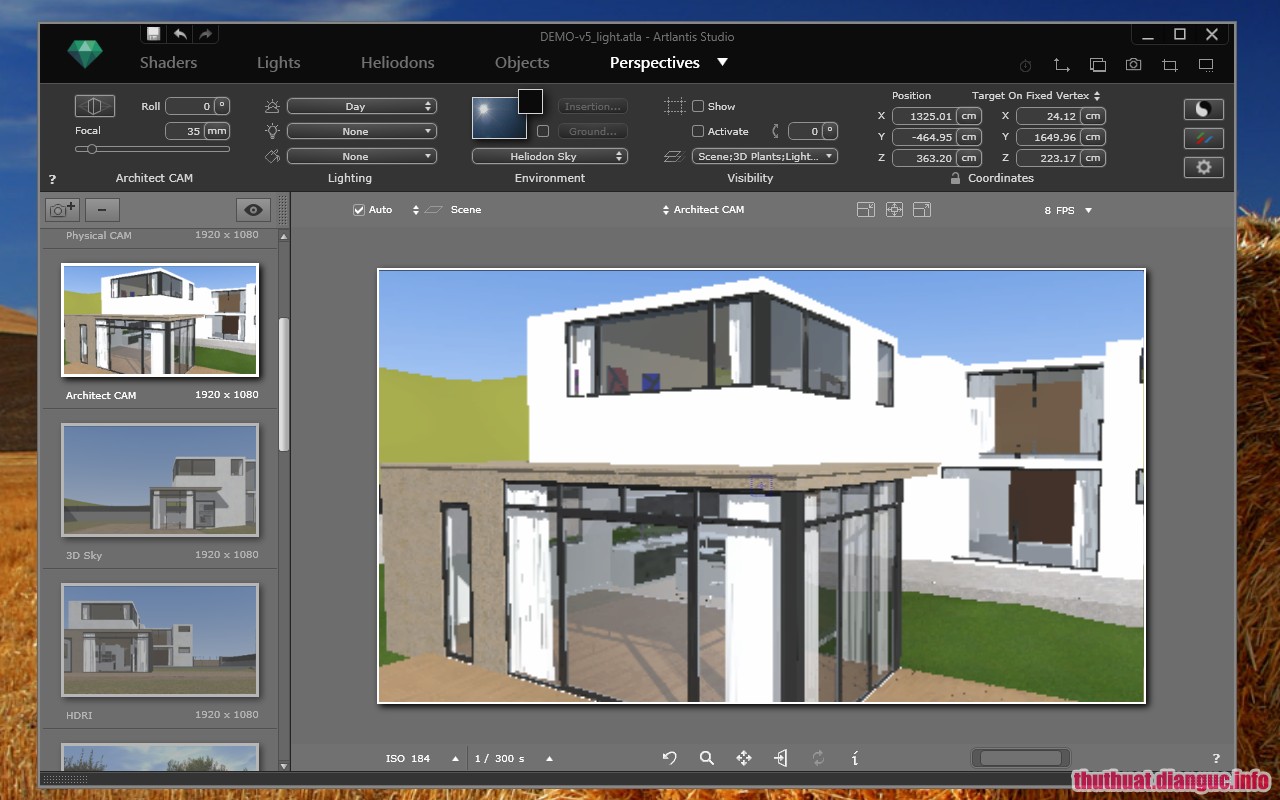Viewport: 1280px width, 800px height.
Task: Click the Insertion... button
Action: (592, 106)
